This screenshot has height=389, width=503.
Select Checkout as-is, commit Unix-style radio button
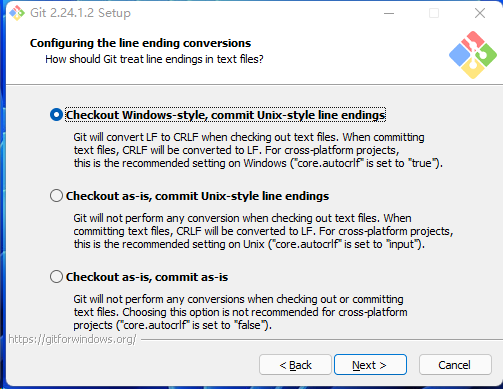pos(56,196)
